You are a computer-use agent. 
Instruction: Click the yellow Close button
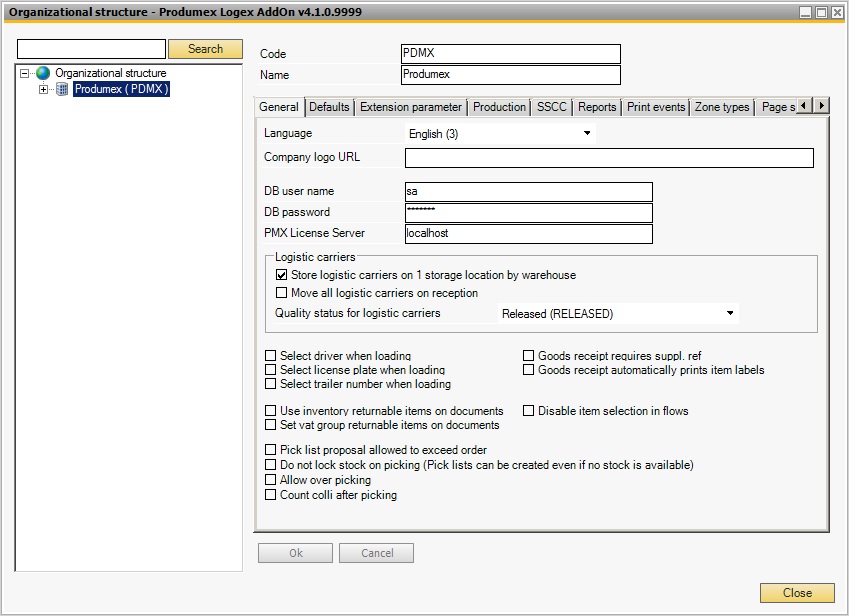click(797, 593)
